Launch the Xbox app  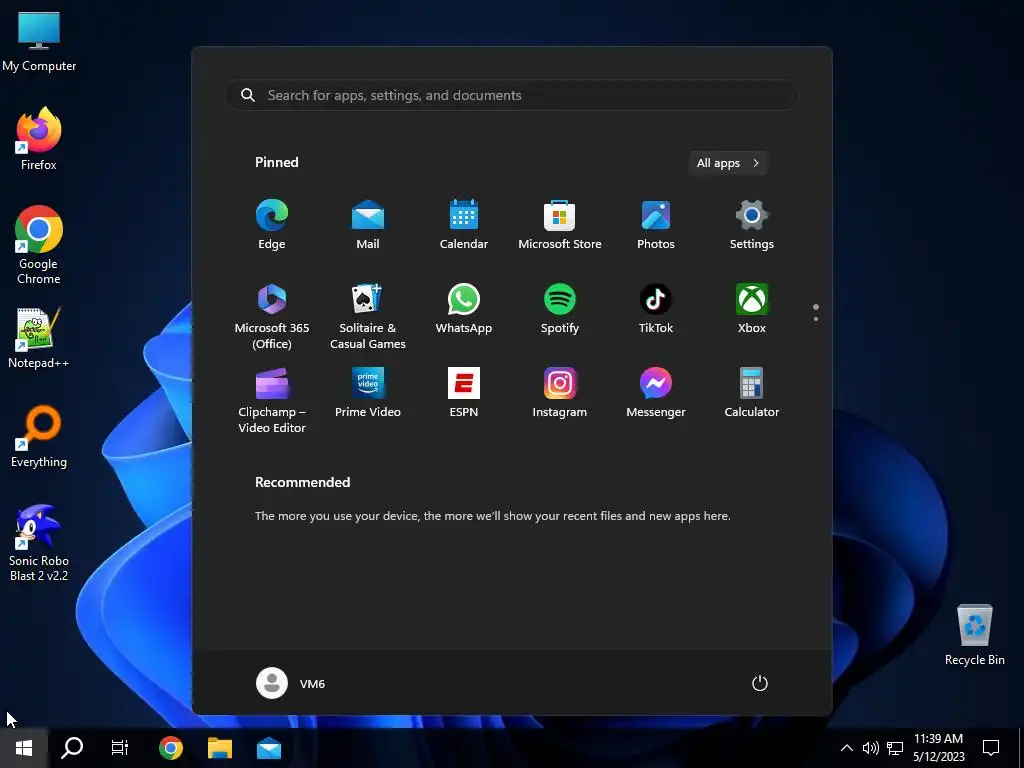click(x=752, y=308)
